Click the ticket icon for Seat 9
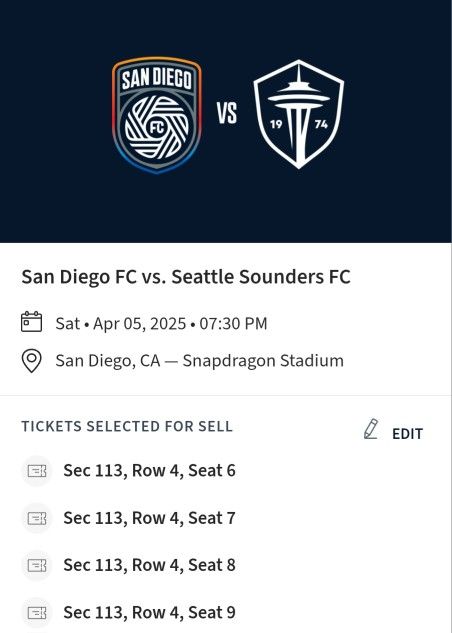The image size is (452, 633). coord(37,612)
